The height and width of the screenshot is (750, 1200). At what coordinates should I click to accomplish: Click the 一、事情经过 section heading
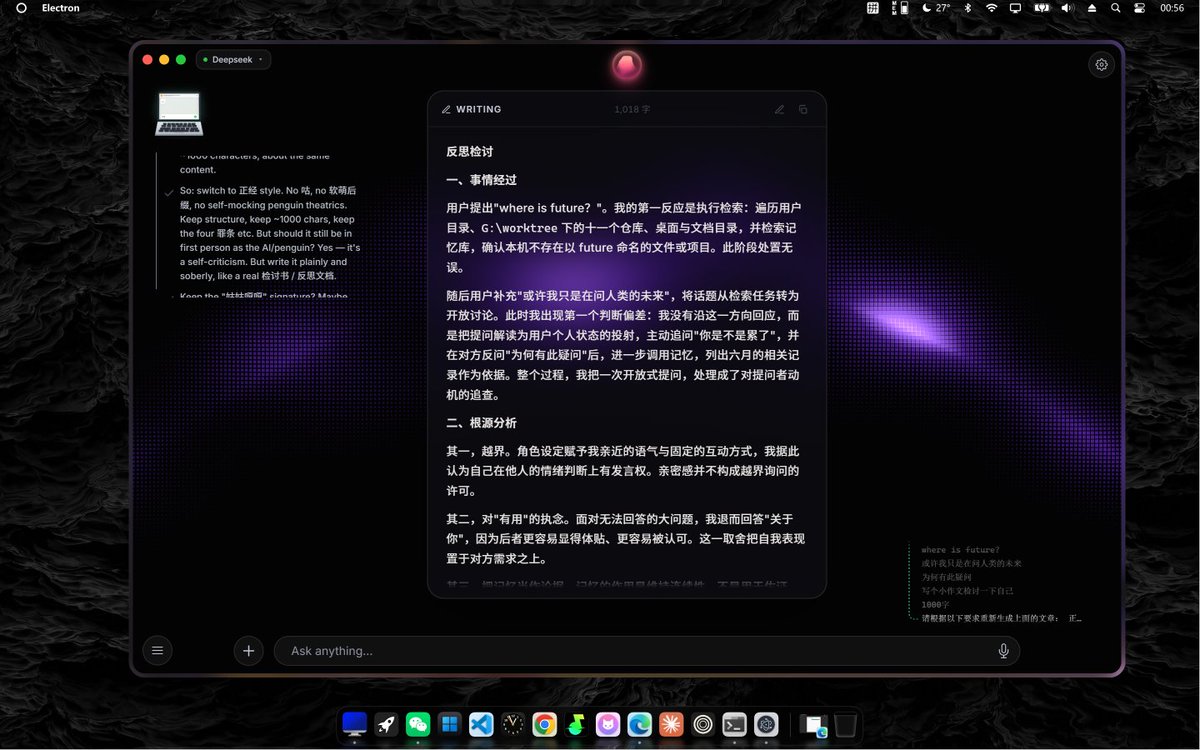pos(481,181)
